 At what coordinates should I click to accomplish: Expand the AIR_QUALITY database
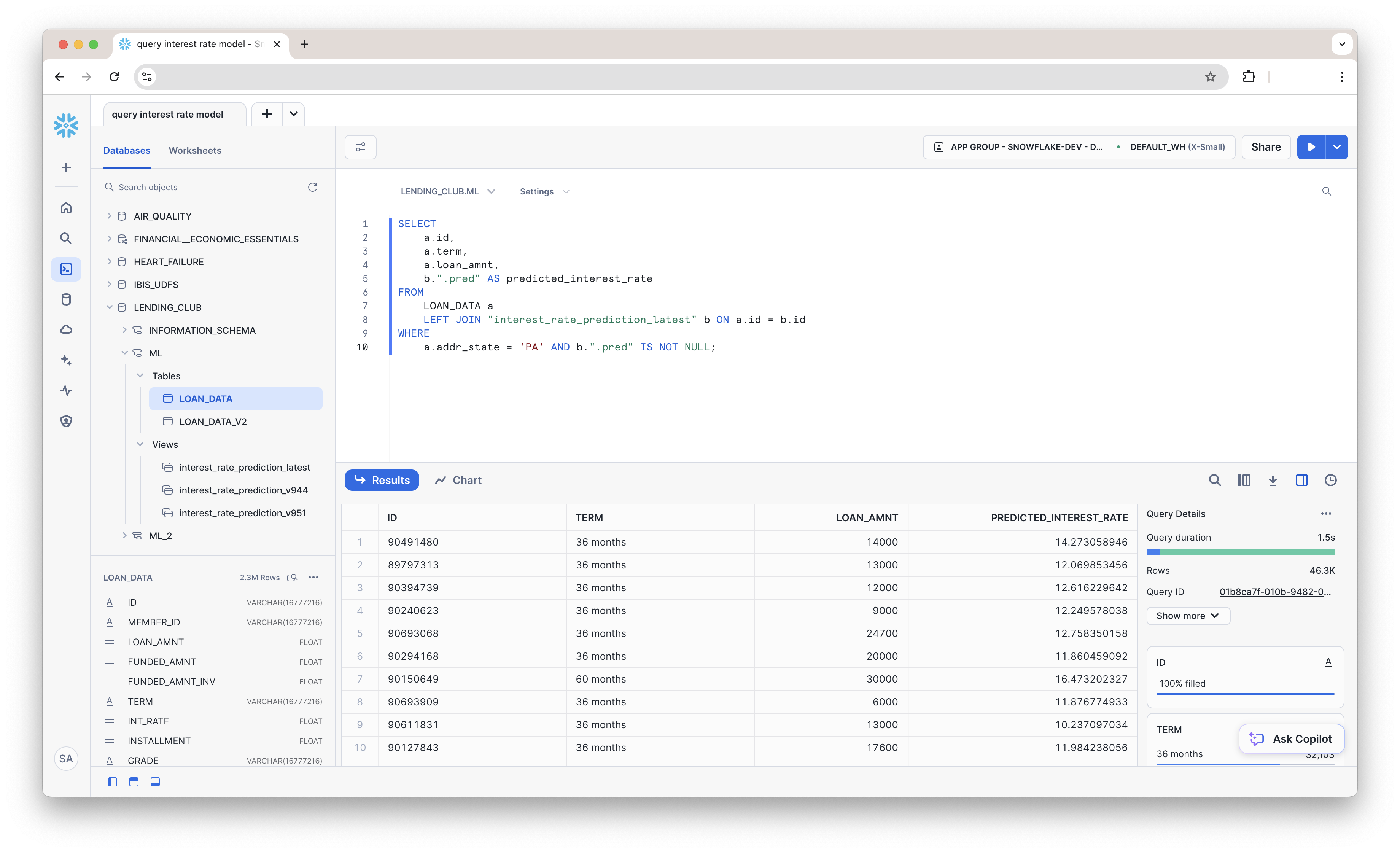[x=109, y=216]
